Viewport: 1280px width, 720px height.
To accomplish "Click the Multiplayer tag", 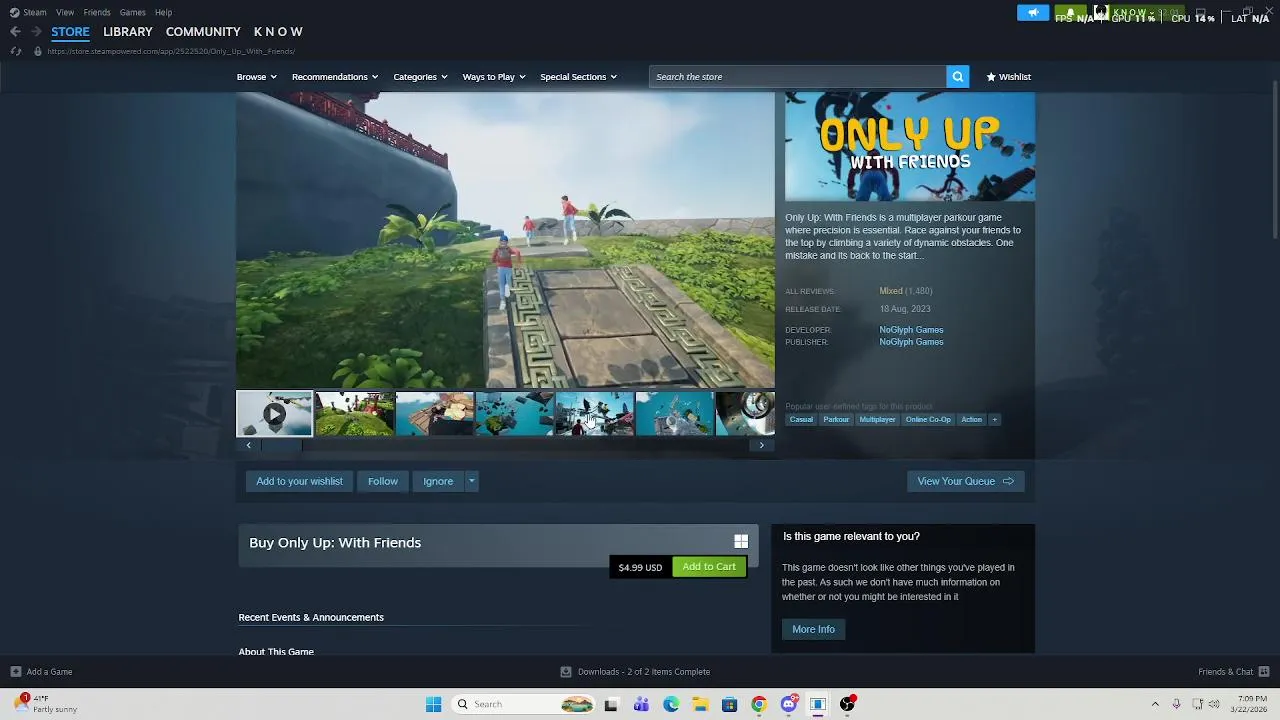I will [877, 420].
